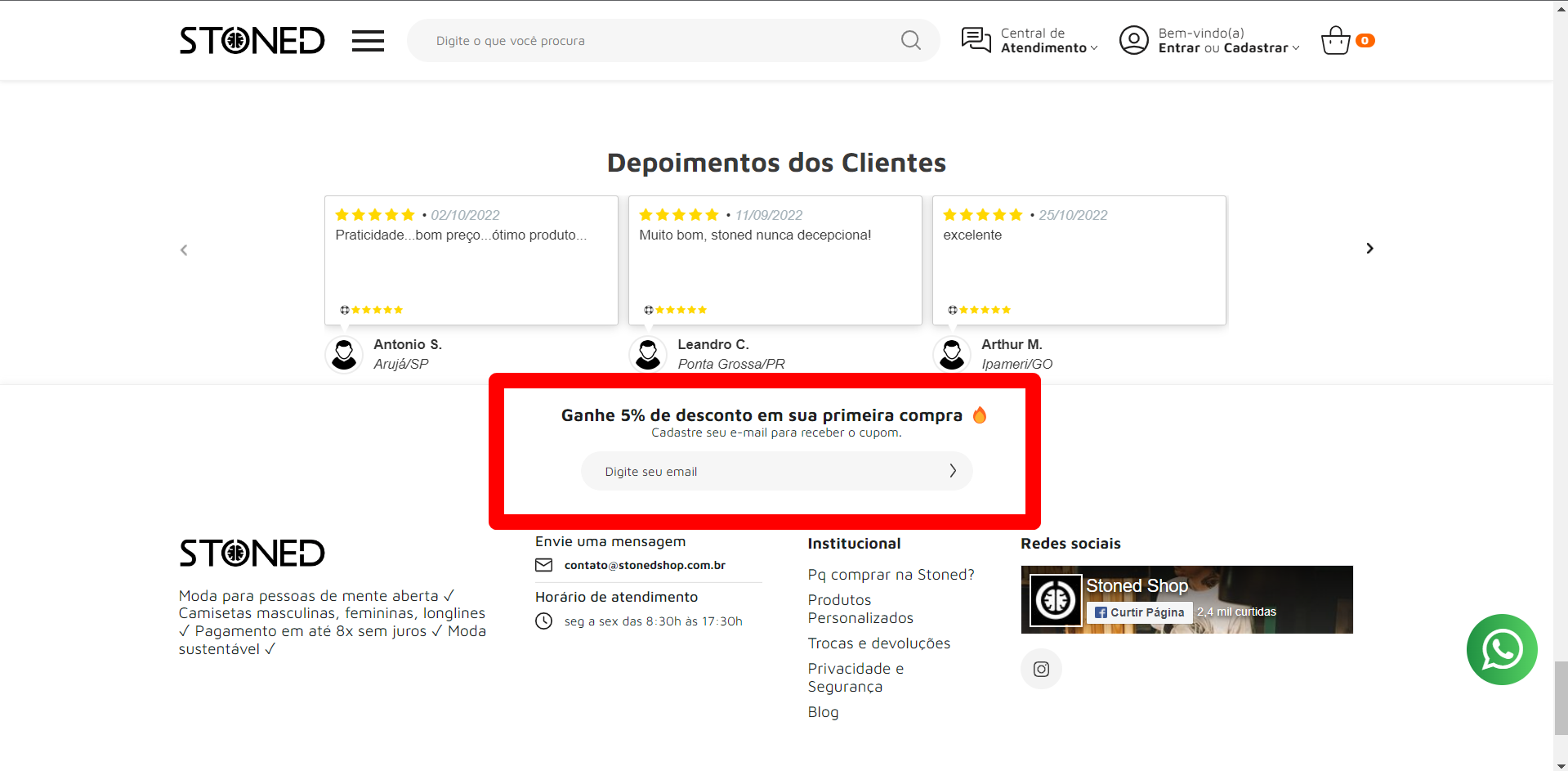Click the user account profile icon
Image resolution: width=1568 pixels, height=771 pixels.
point(1133,40)
